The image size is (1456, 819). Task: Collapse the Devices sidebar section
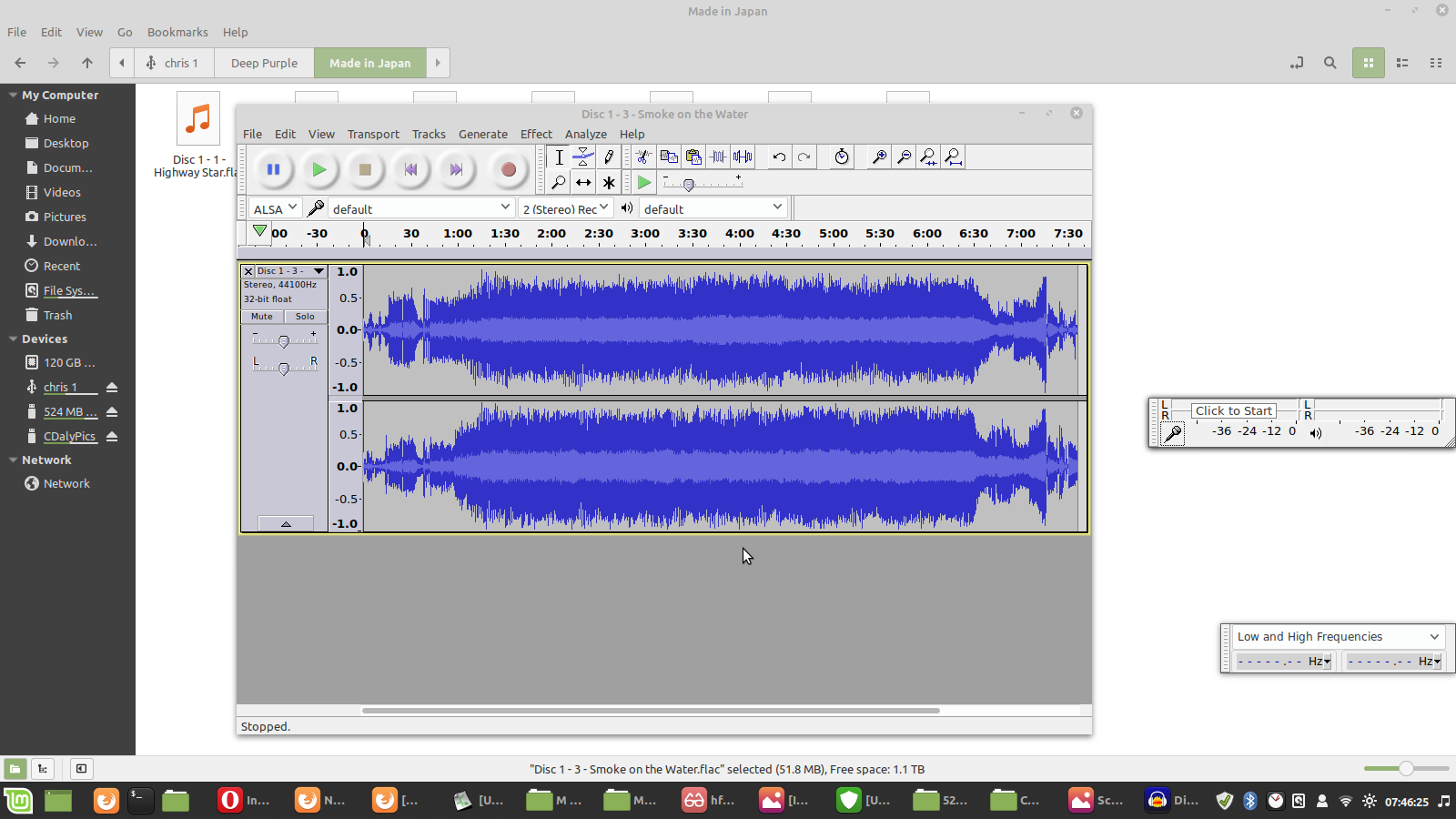(x=13, y=339)
